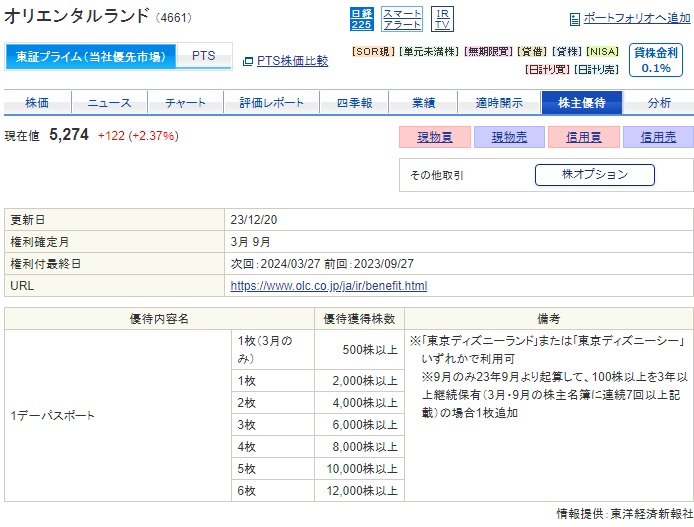
Task: Open PTS株価比較 link
Action: click(293, 61)
